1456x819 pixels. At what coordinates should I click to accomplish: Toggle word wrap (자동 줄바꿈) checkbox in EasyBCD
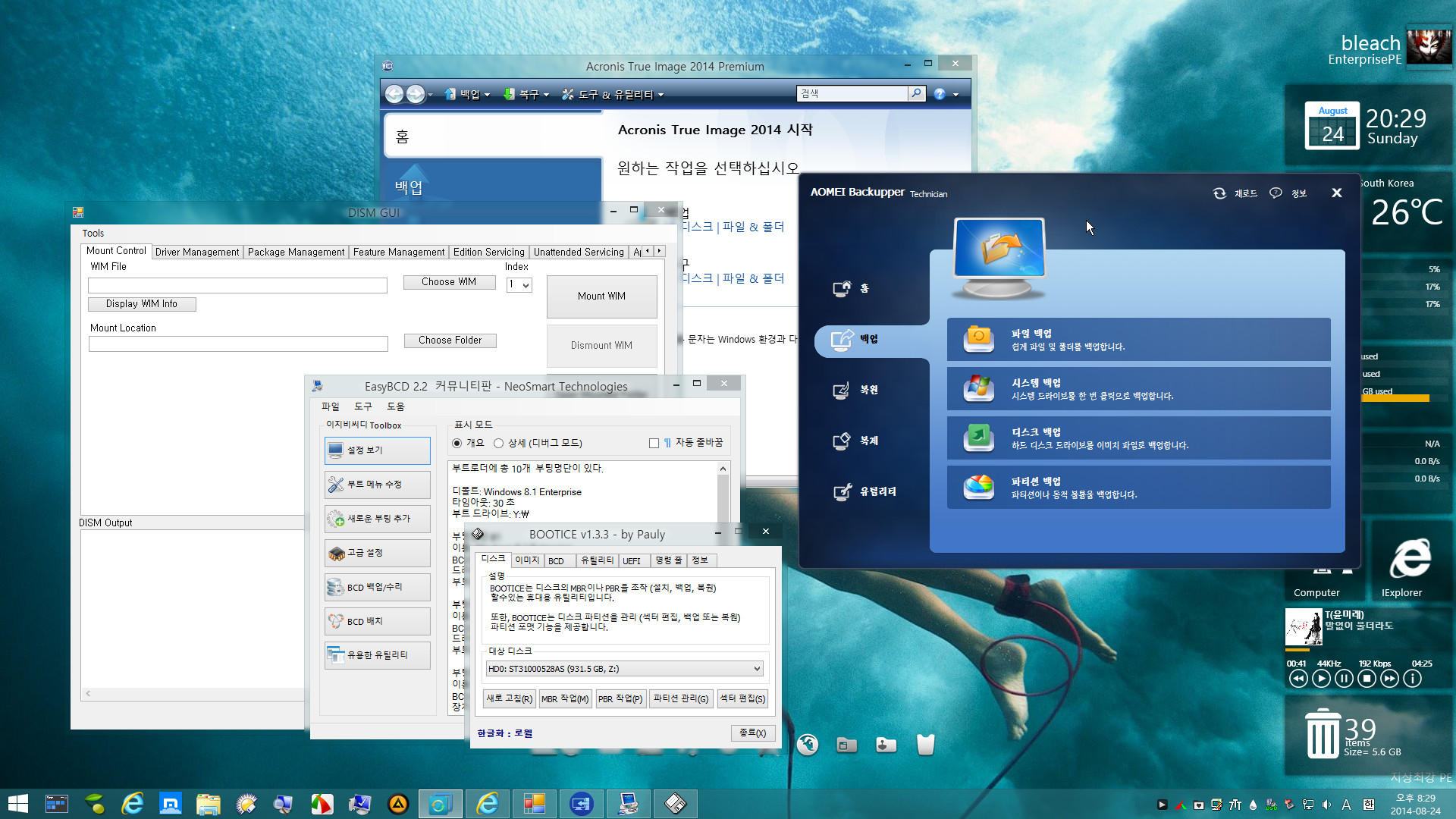pos(654,443)
